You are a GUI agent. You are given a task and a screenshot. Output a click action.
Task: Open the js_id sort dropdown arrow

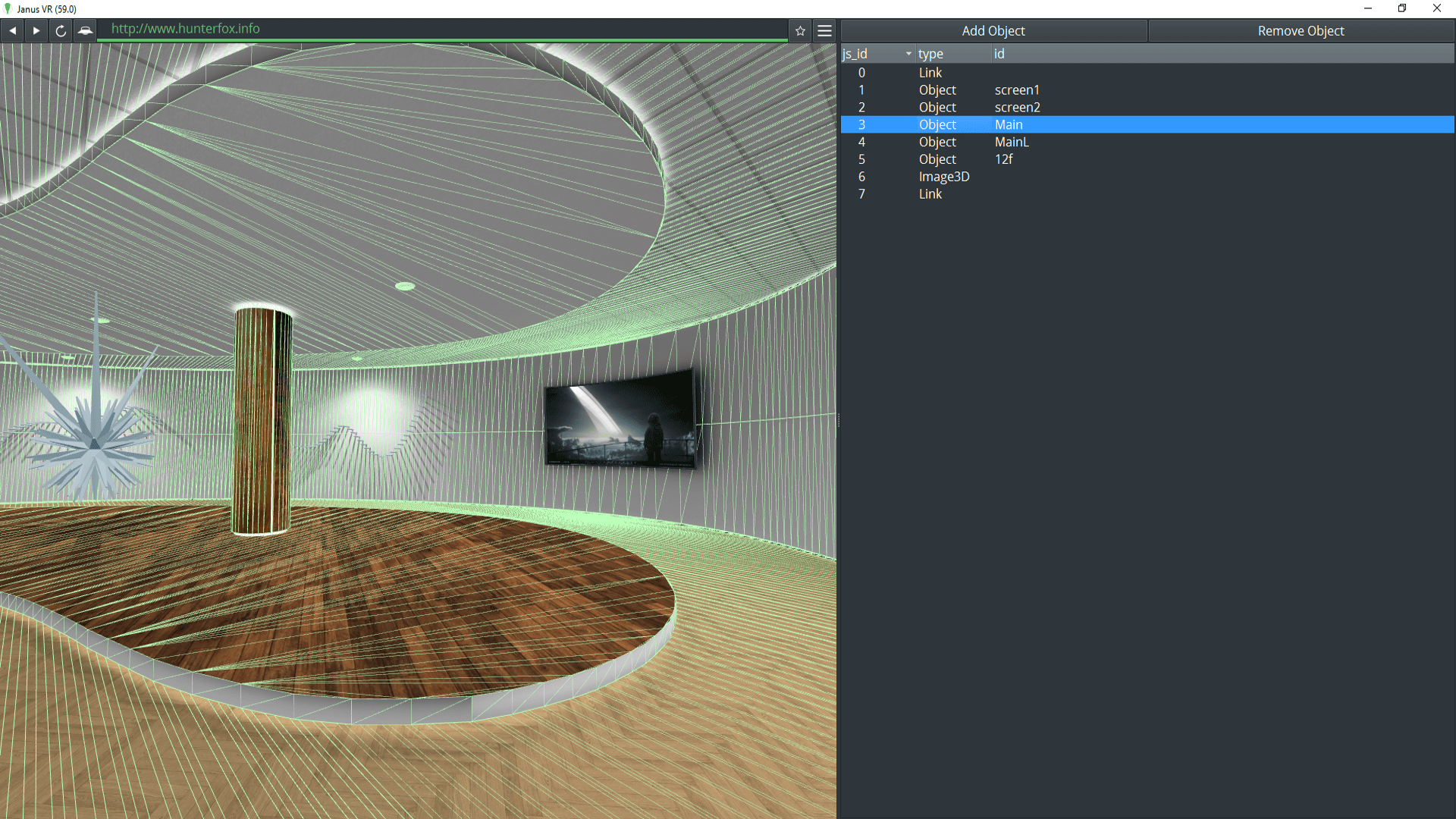click(907, 54)
